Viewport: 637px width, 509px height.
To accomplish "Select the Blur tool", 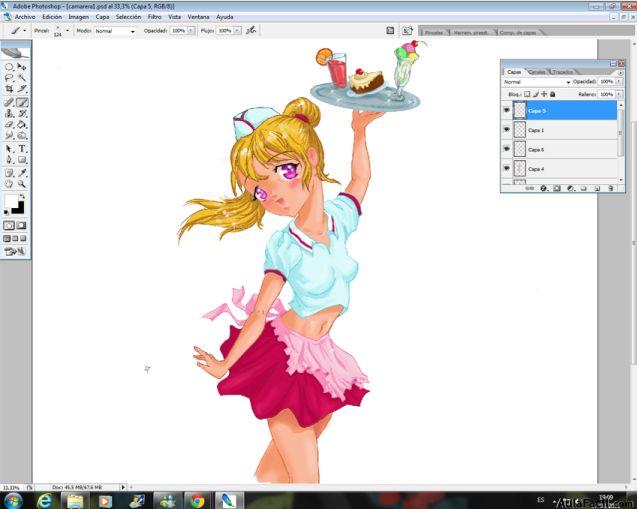I will [x=9, y=135].
